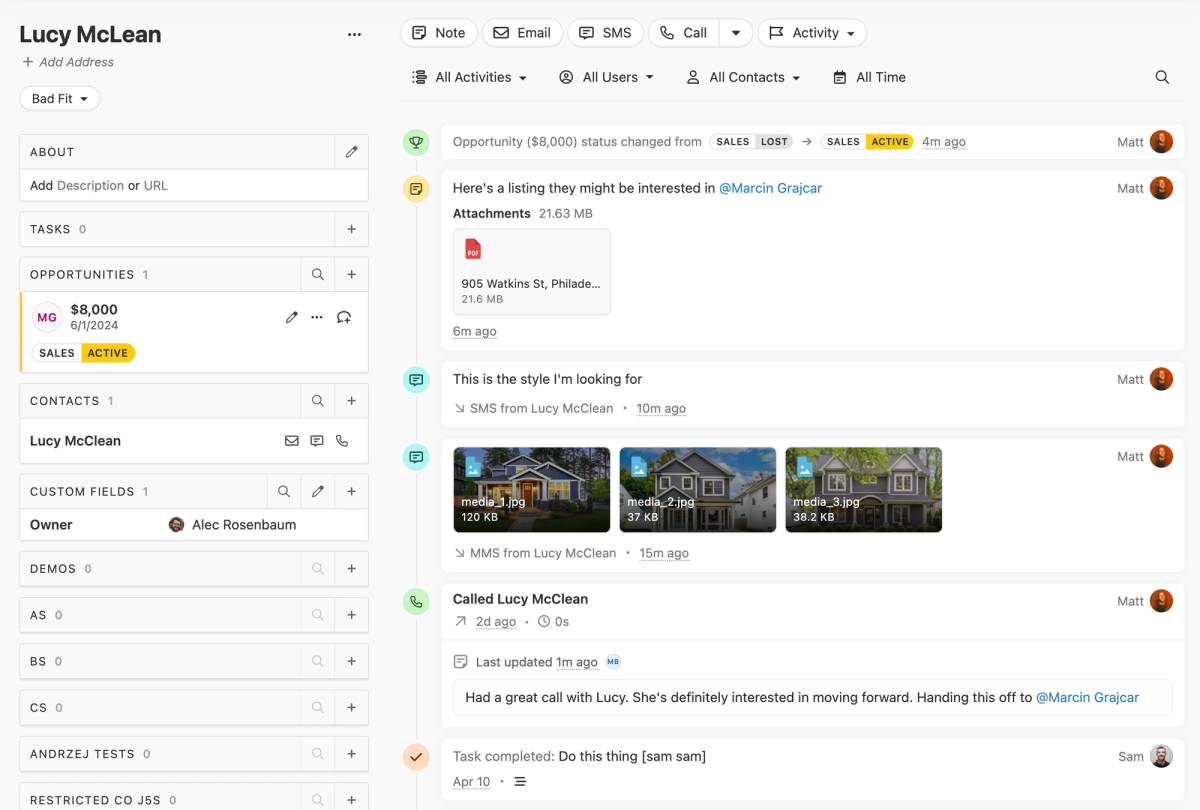
Task: Click the comment icon on the $8,000 opportunity
Action: click(x=343, y=317)
